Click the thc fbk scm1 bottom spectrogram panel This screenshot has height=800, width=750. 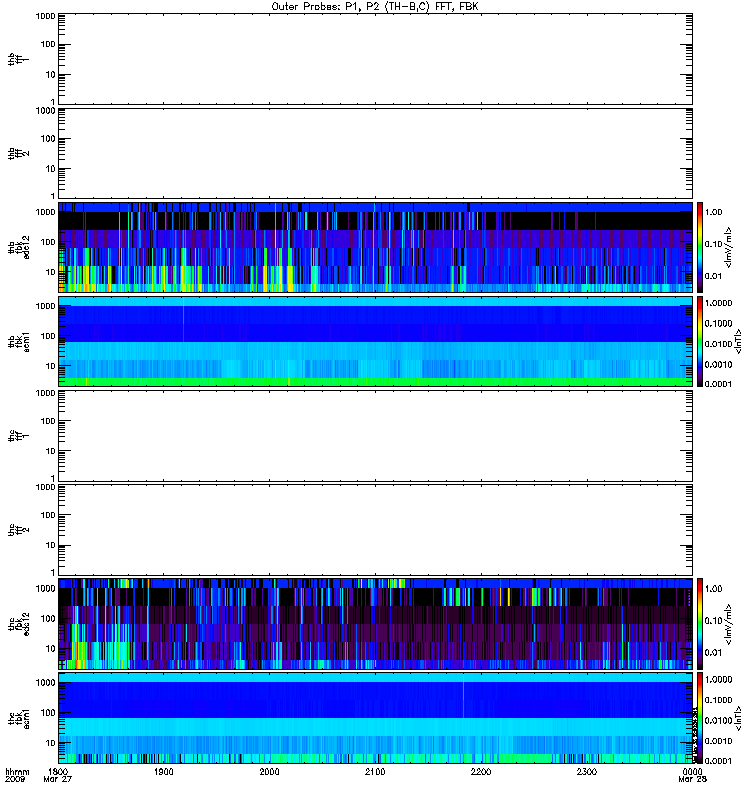pos(376,718)
